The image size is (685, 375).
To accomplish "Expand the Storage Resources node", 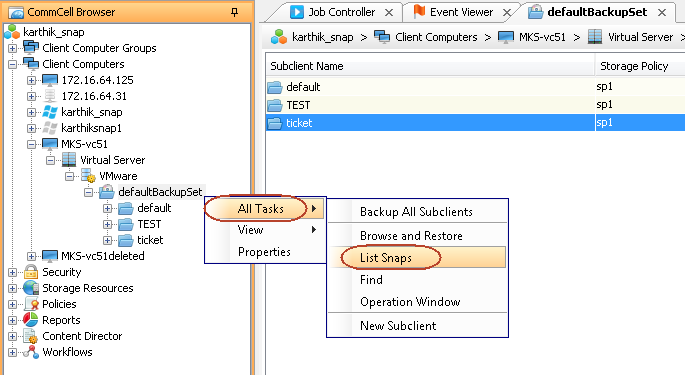I will click(12, 288).
